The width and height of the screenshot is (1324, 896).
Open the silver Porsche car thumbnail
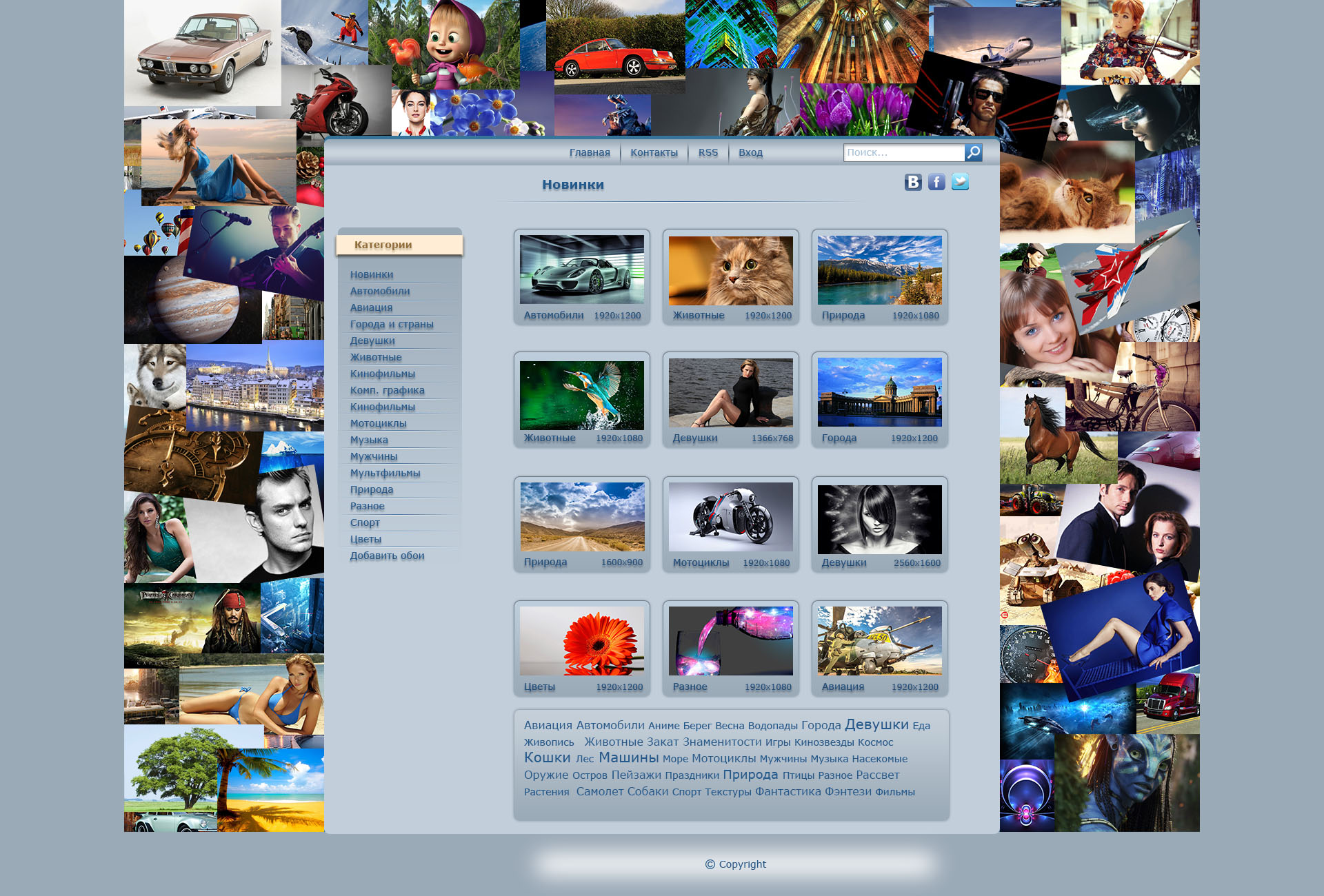click(x=581, y=269)
